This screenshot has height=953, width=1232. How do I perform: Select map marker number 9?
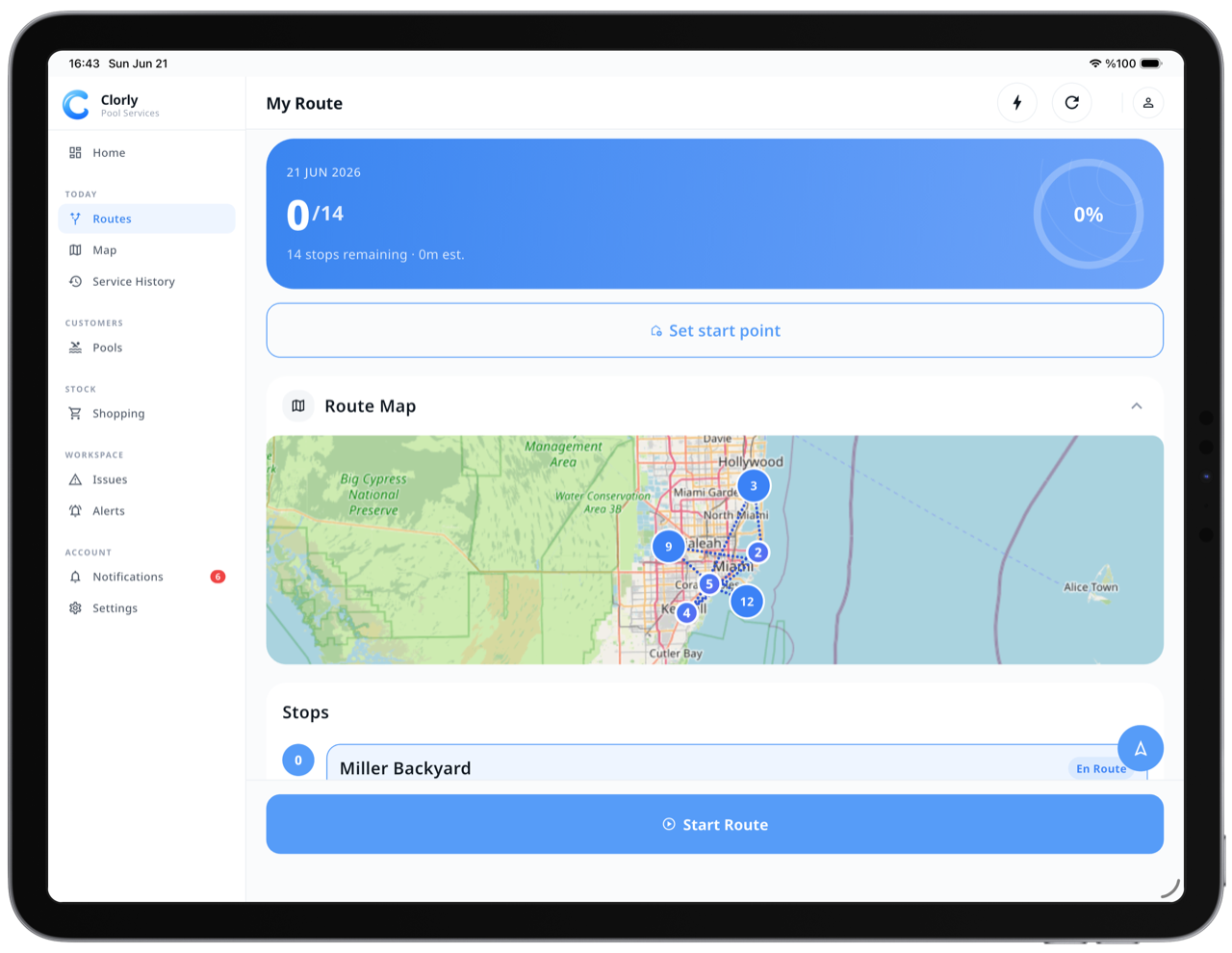pyautogui.click(x=668, y=546)
